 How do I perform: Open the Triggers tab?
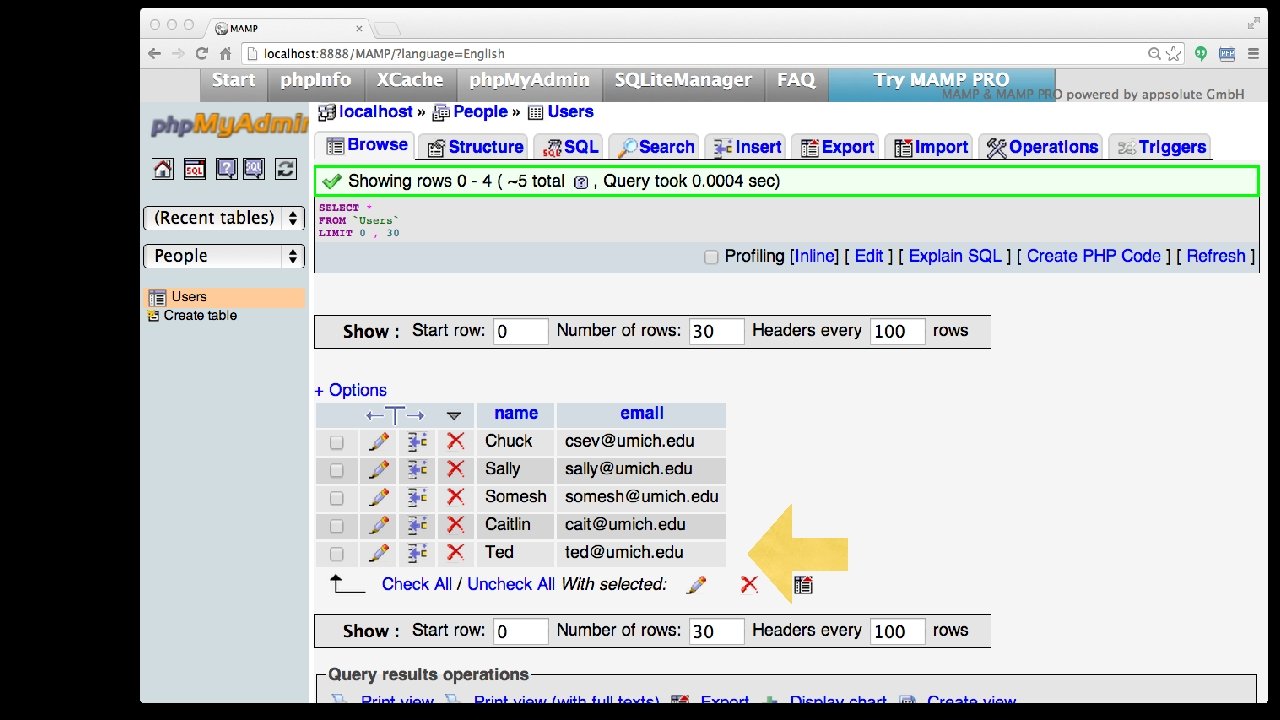[1160, 147]
